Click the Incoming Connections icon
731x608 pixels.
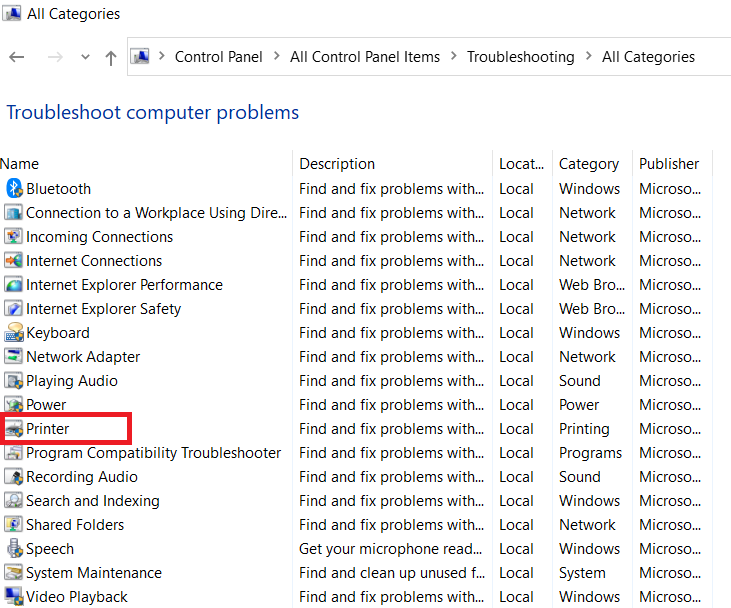(x=14, y=236)
